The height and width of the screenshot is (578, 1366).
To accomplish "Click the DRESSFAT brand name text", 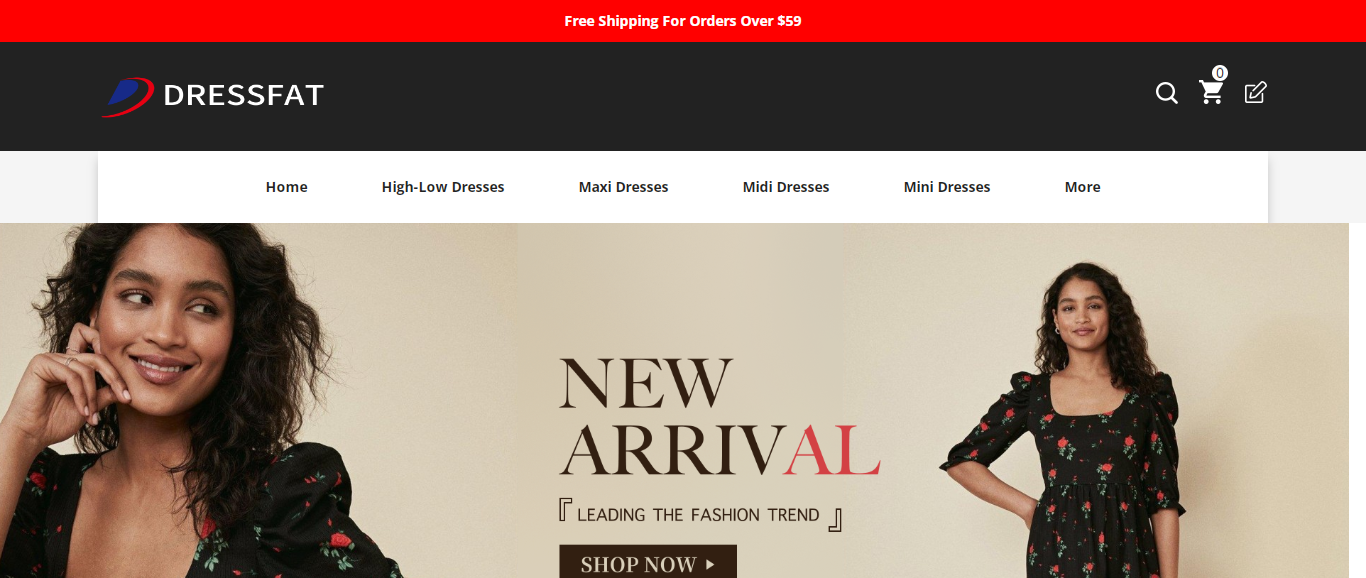I will pos(243,95).
